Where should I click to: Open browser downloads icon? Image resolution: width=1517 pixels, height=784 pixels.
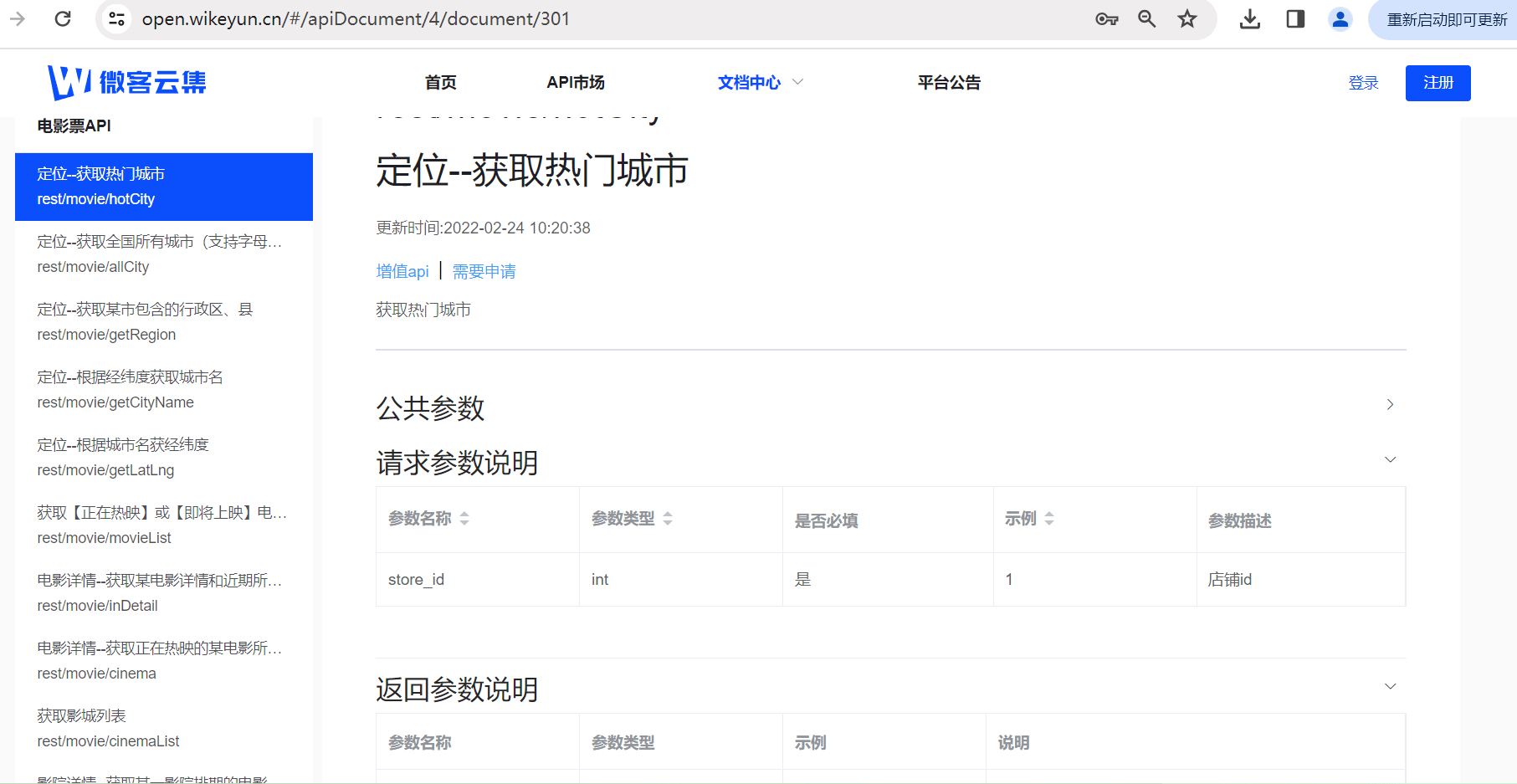tap(1250, 18)
